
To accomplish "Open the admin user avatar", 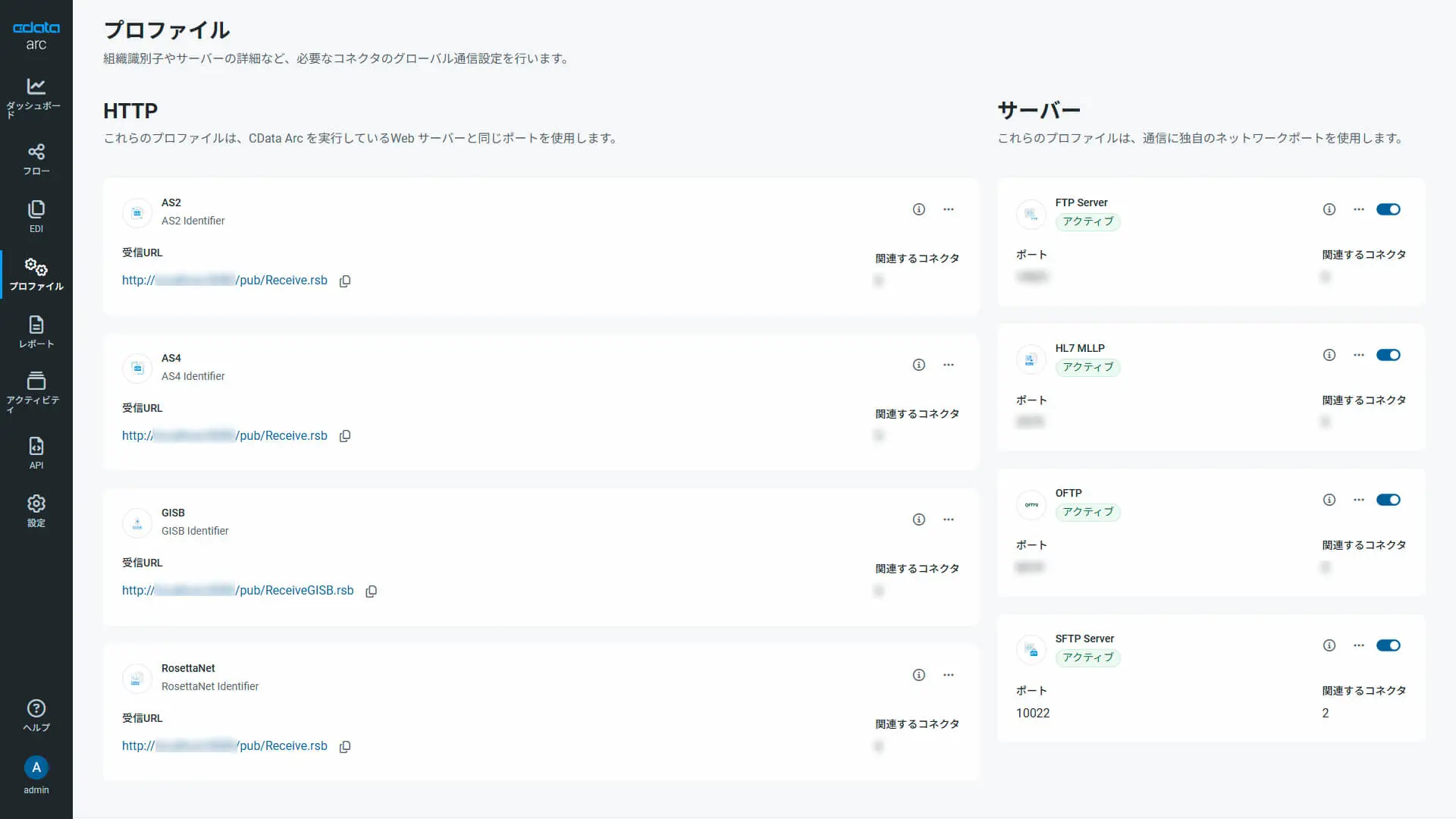I will click(x=36, y=767).
